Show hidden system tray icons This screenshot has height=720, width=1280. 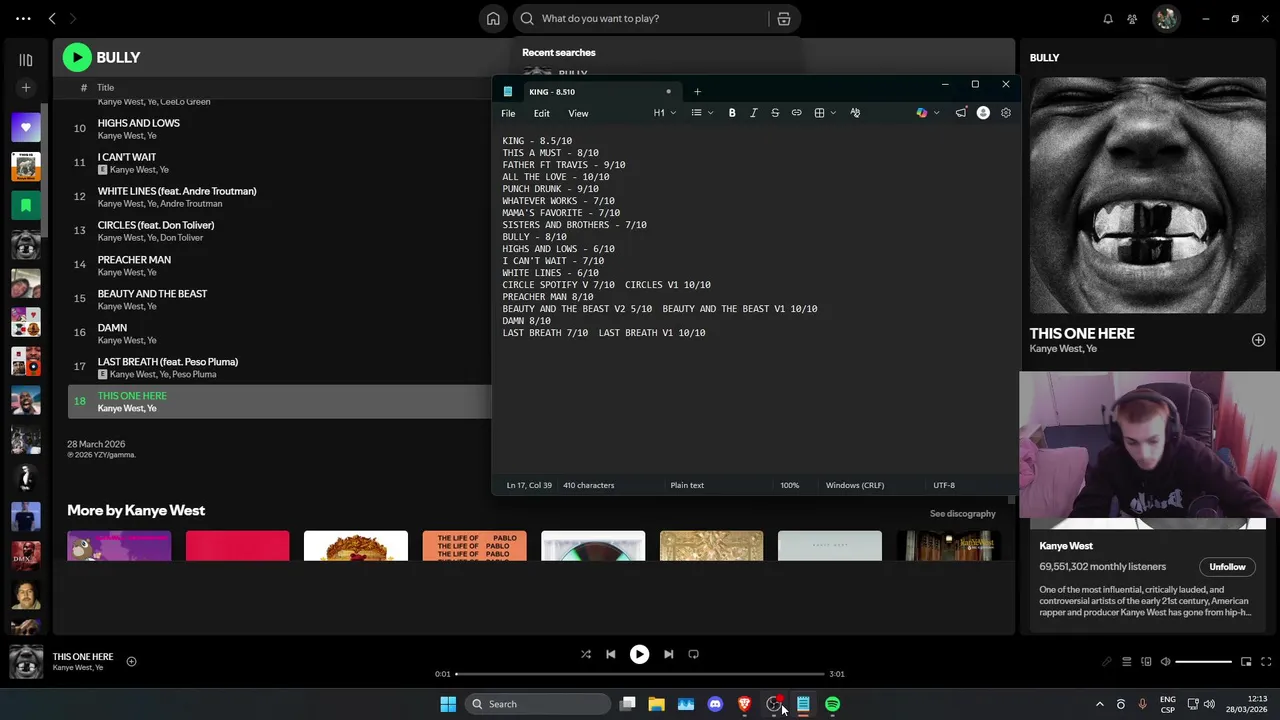click(1099, 704)
